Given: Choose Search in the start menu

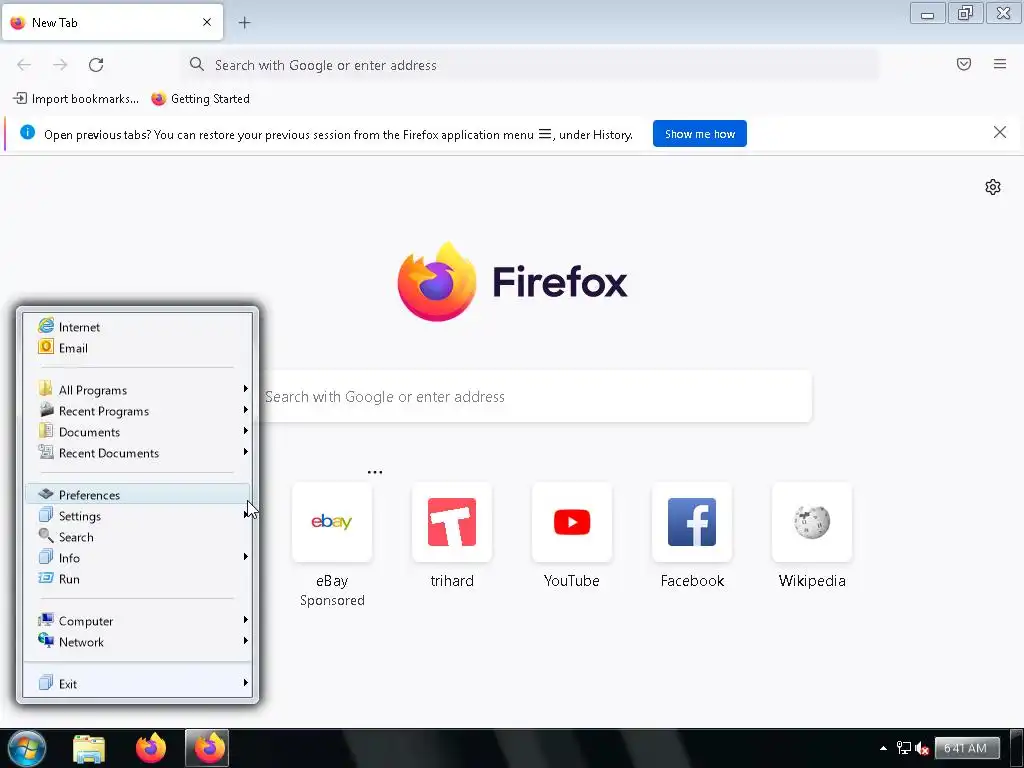Looking at the screenshot, I should pos(138,537).
